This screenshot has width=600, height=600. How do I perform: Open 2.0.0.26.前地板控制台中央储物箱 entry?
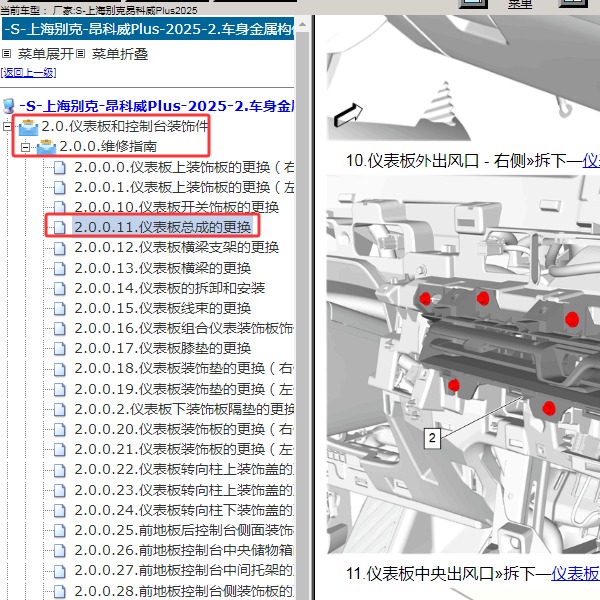184,550
